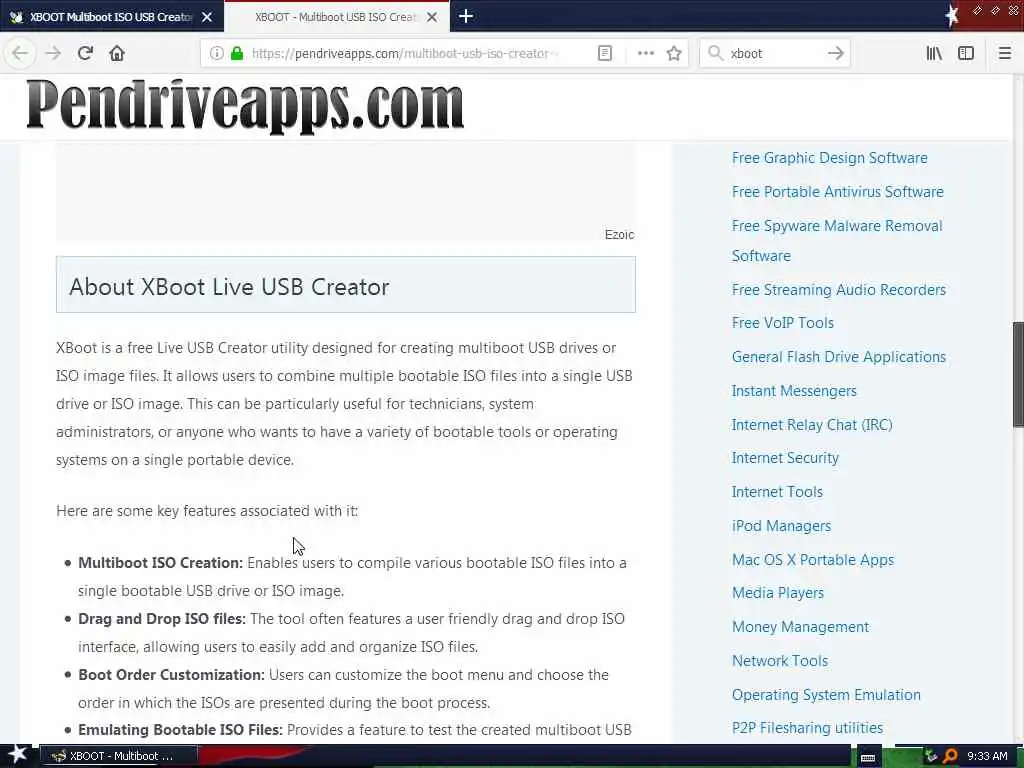The width and height of the screenshot is (1024, 768).
Task: Click the About XBoot Live USB Creator heading
Action: click(x=229, y=287)
